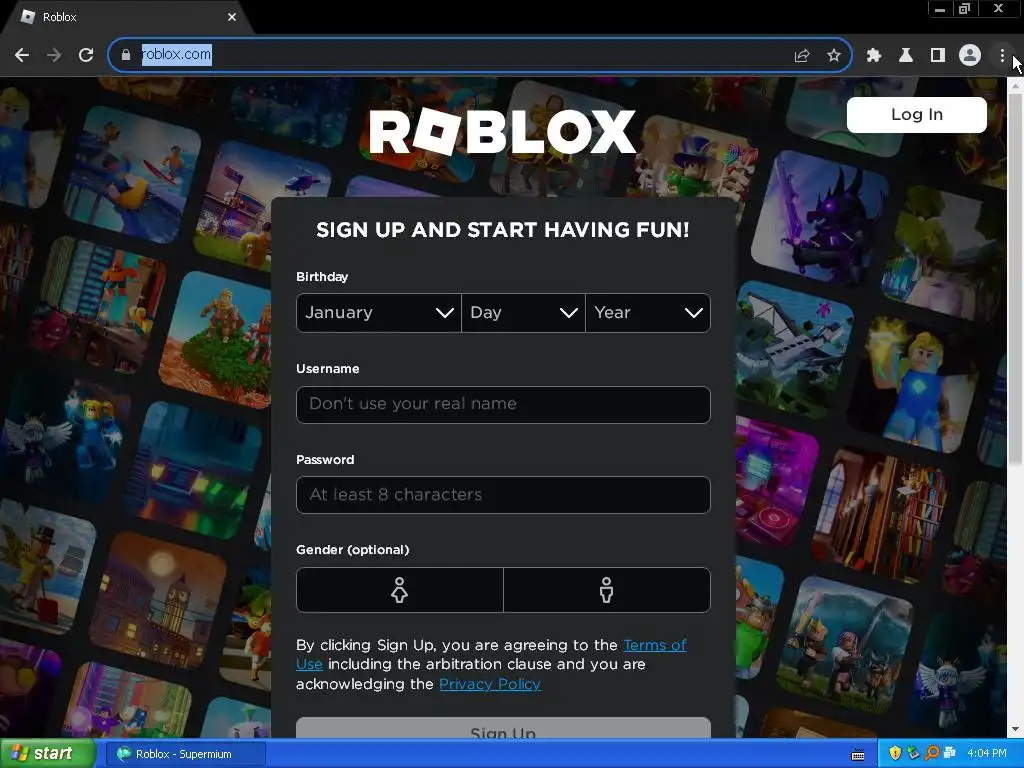1024x768 pixels.
Task: Open the Day dropdown
Action: click(523, 313)
